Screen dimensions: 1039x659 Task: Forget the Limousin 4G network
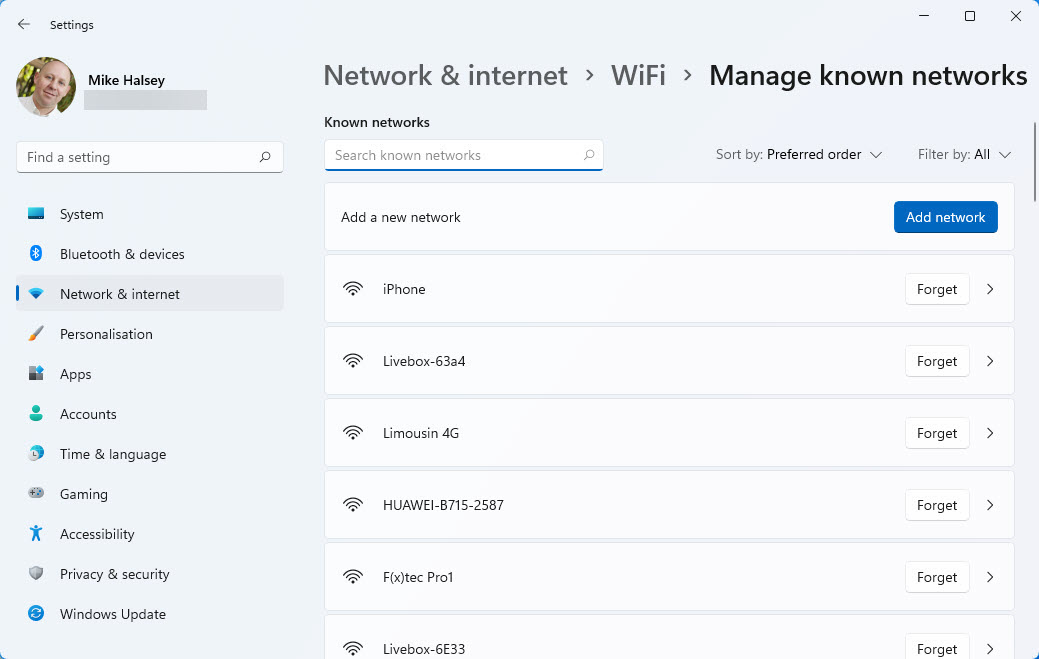point(936,433)
